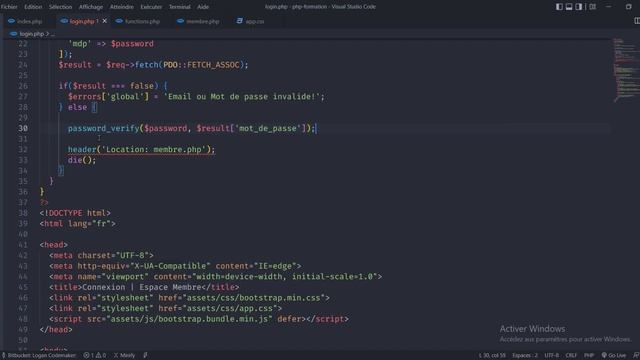Click index.php tab file icon
The image size is (640, 360).
[x=11, y=21]
